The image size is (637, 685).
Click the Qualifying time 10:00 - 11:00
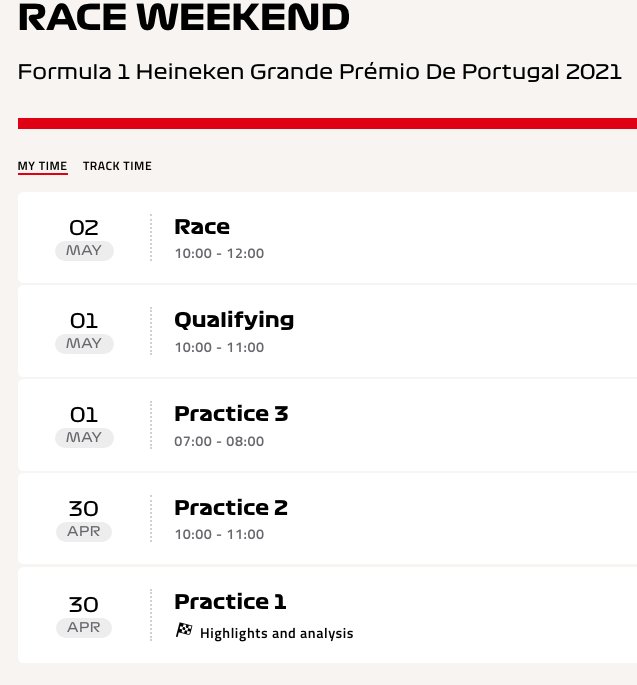point(219,347)
